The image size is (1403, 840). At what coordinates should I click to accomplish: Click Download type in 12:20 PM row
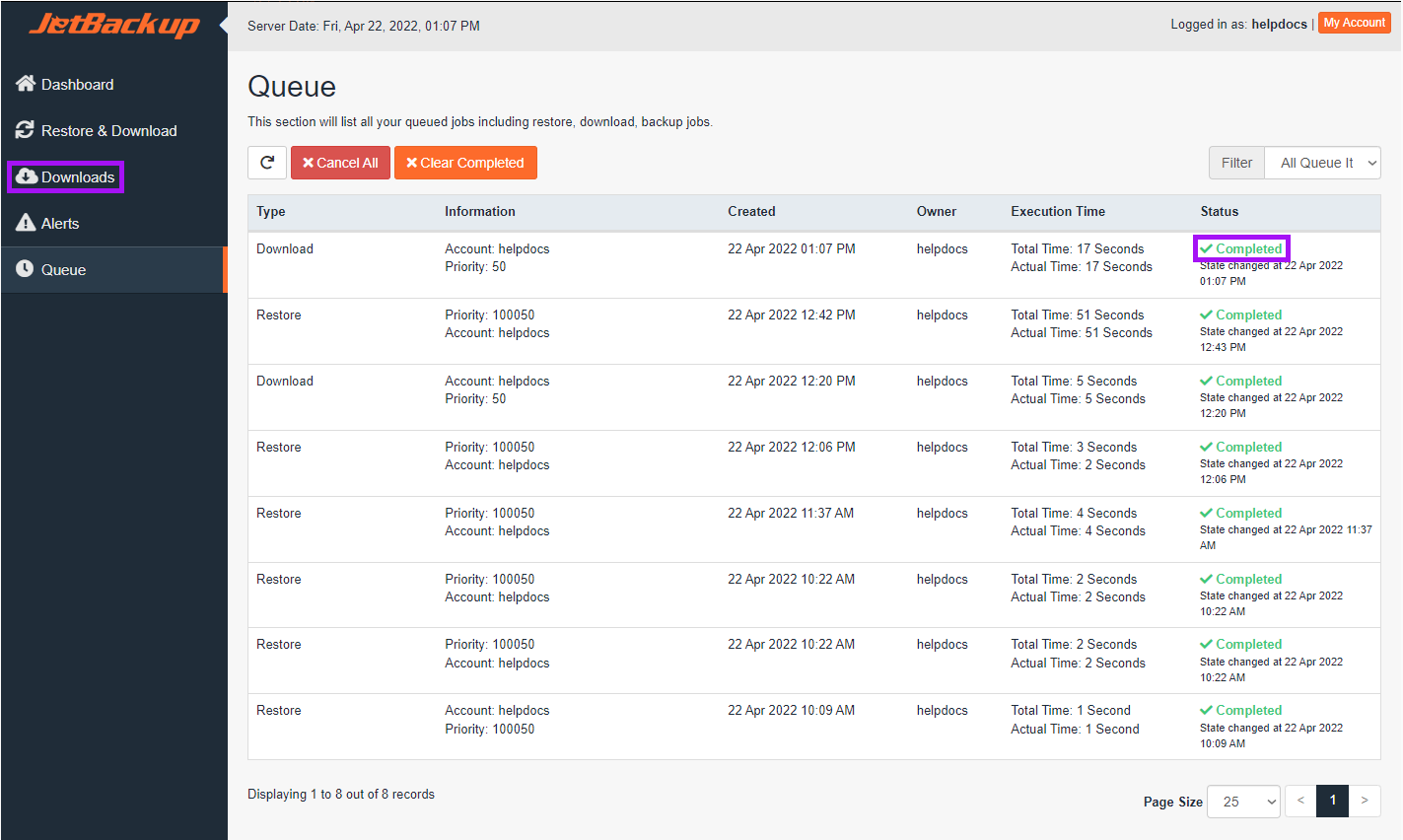(x=285, y=381)
